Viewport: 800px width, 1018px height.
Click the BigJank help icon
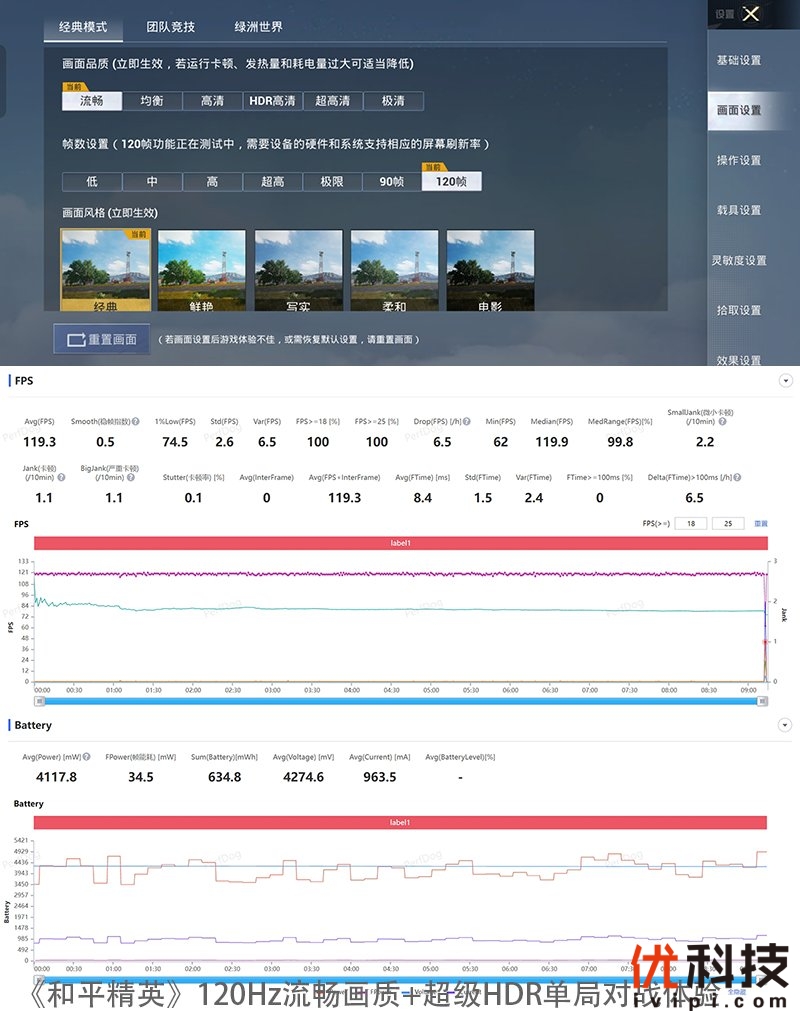pyautogui.click(x=135, y=478)
